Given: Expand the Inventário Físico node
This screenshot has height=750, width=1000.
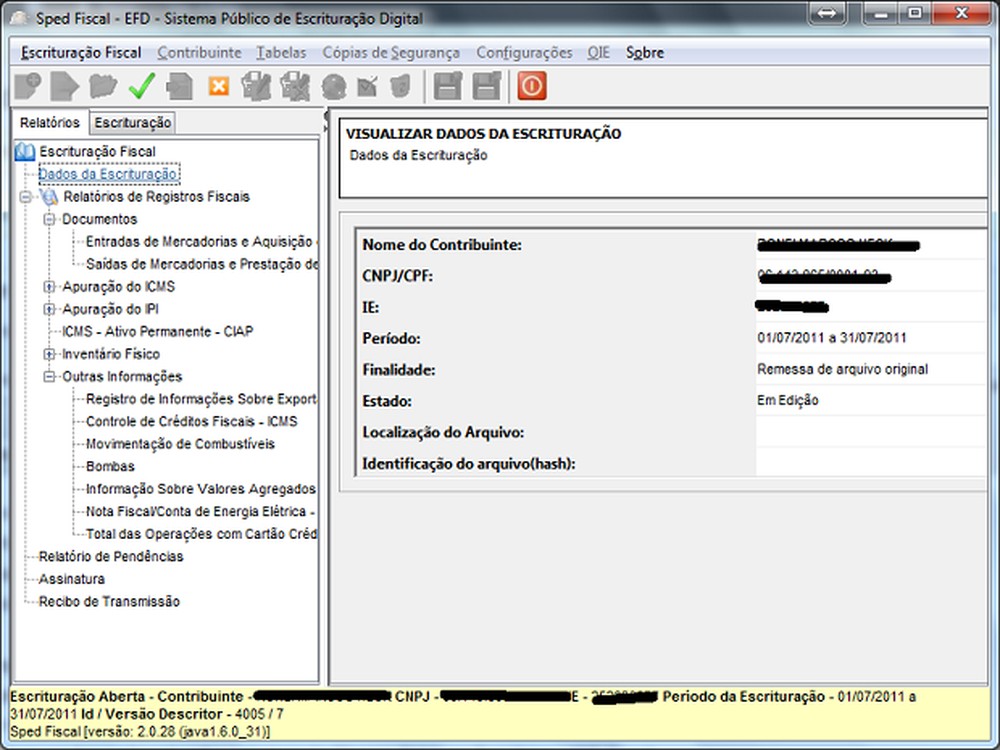Looking at the screenshot, I should 49,354.
